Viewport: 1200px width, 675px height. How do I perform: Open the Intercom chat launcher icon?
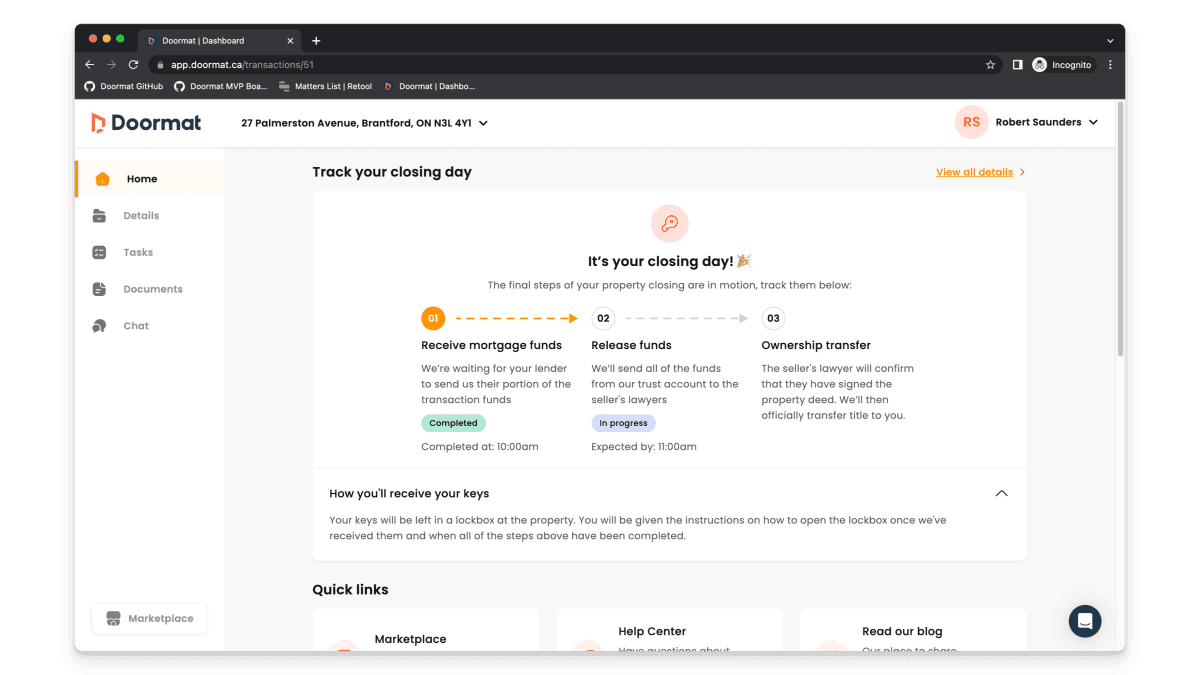pos(1084,621)
